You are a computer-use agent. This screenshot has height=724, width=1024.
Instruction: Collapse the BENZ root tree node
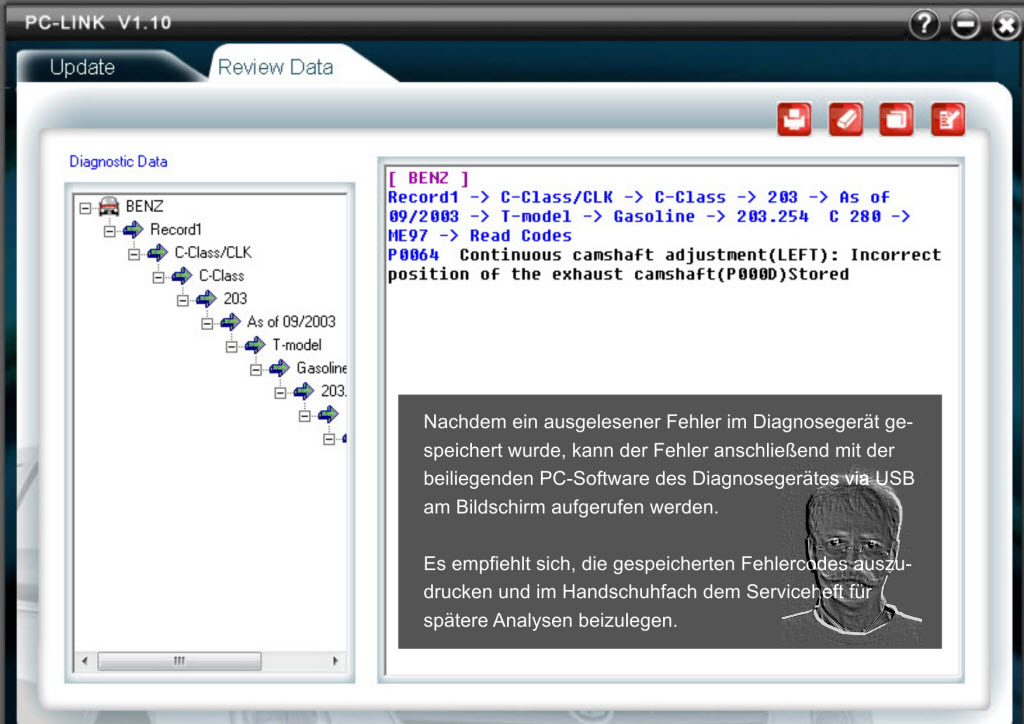click(x=85, y=208)
